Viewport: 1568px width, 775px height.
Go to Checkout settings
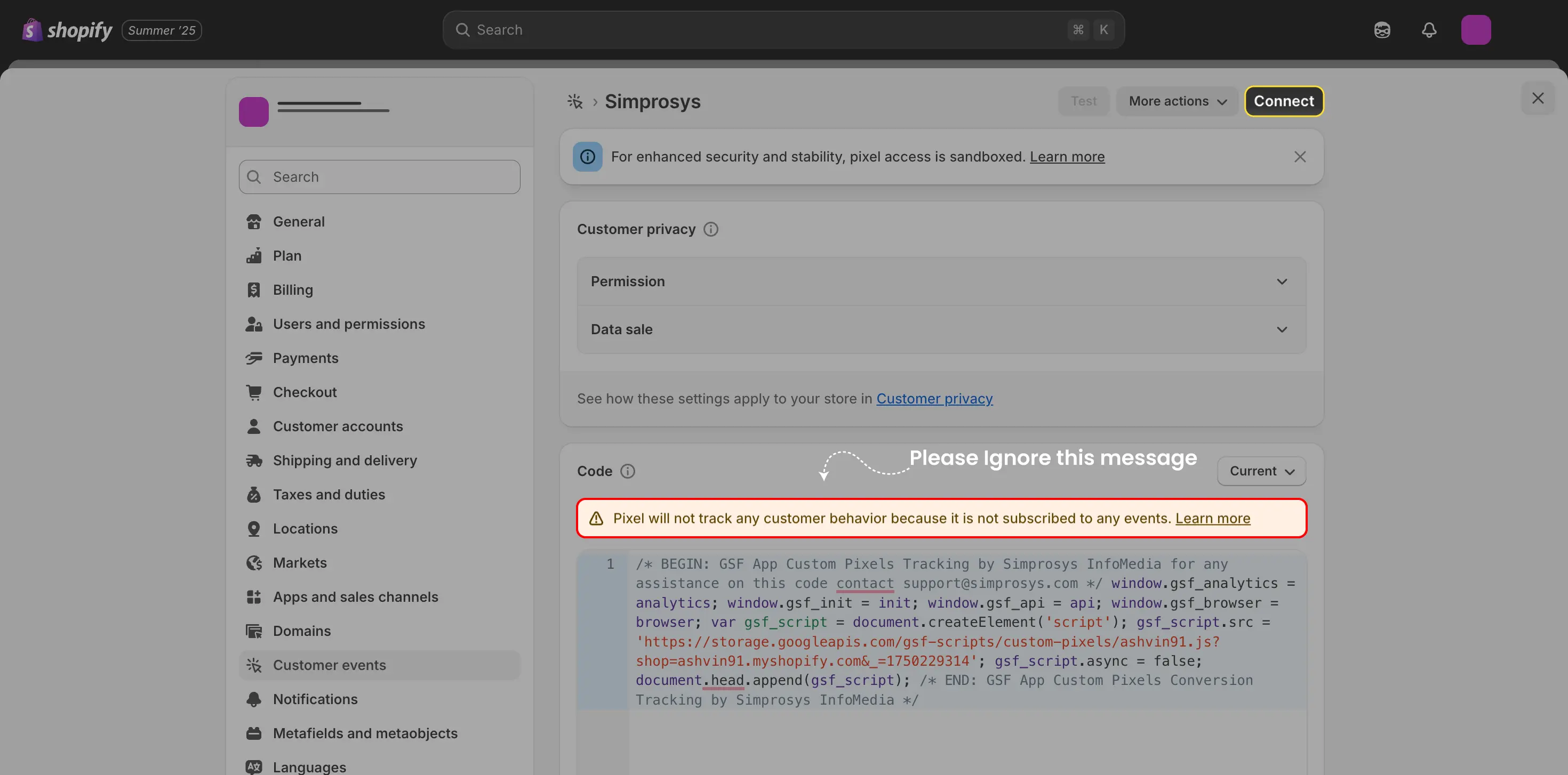(x=379, y=392)
